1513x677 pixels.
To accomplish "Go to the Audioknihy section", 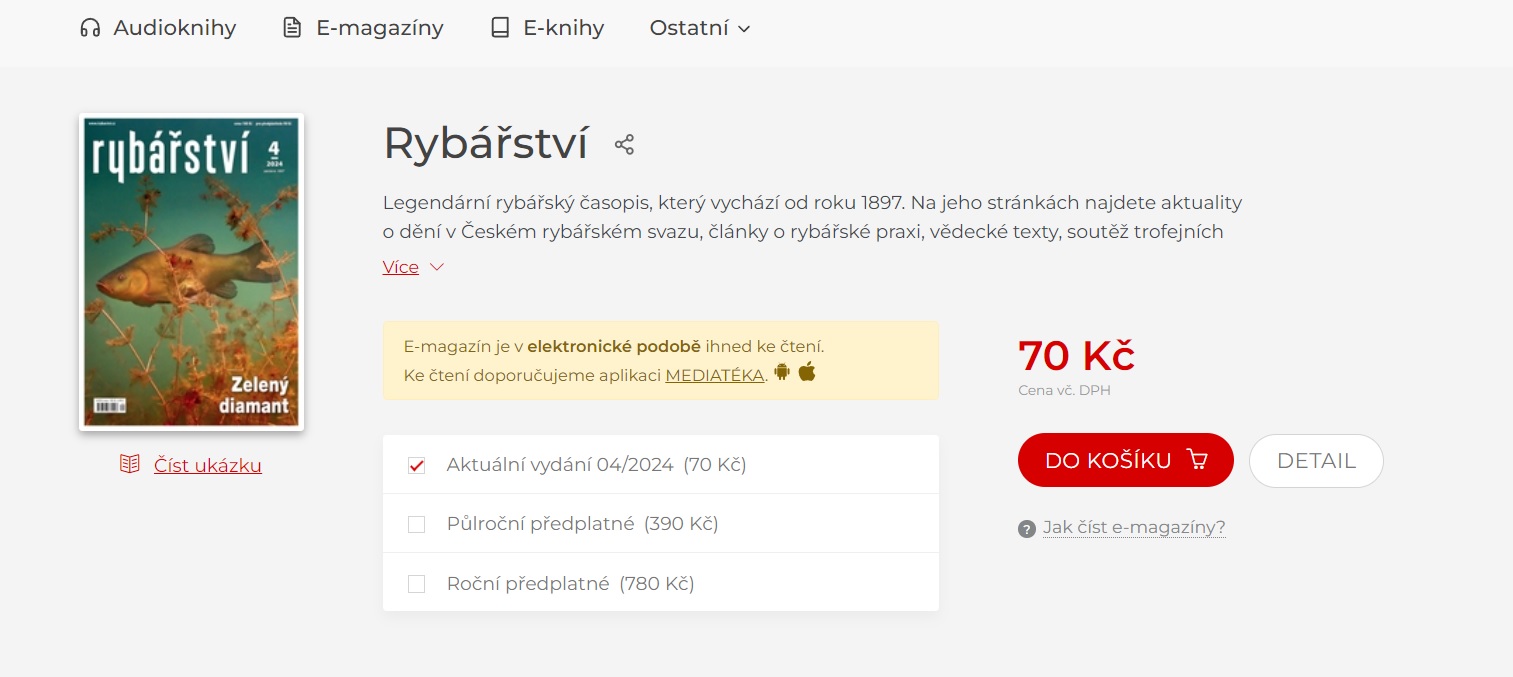I will (174, 28).
